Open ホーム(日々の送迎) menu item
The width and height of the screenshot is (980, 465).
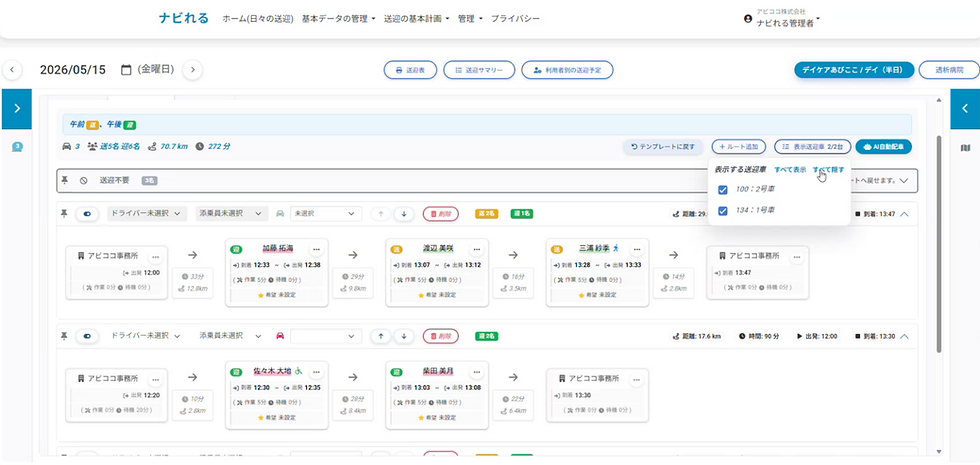click(258, 19)
